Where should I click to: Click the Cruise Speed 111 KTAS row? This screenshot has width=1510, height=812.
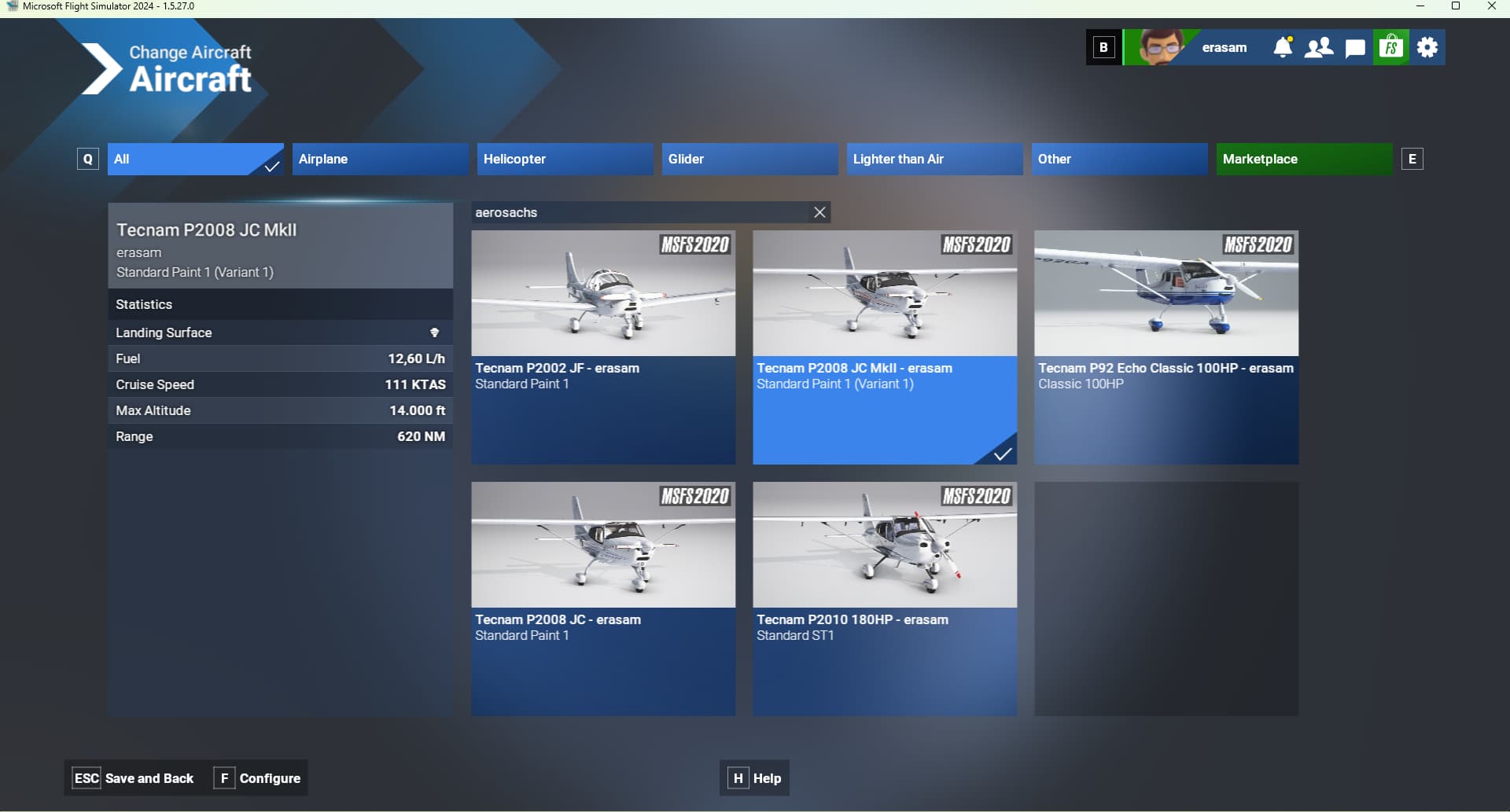[280, 384]
